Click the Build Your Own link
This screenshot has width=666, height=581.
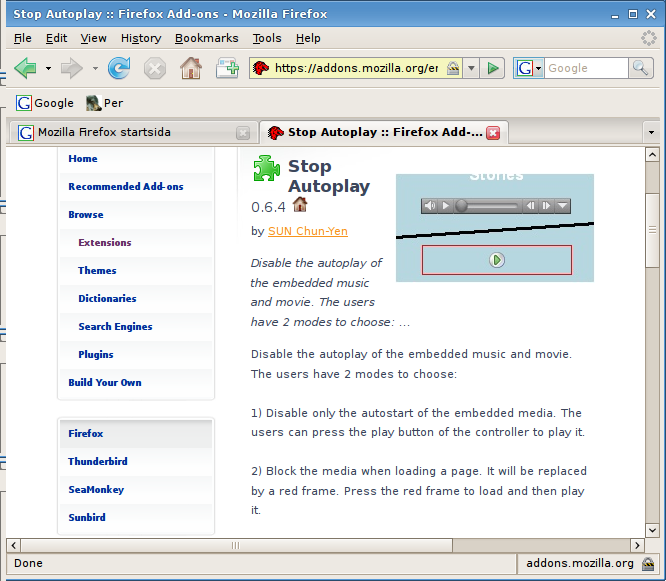(105, 383)
